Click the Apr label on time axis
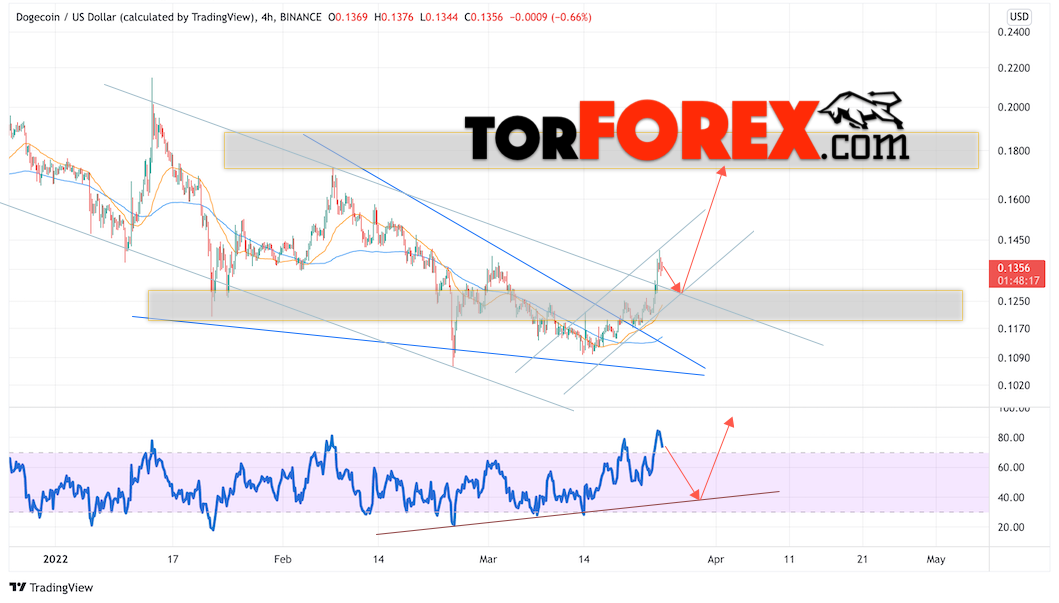The image size is (1059, 603). pyautogui.click(x=715, y=560)
